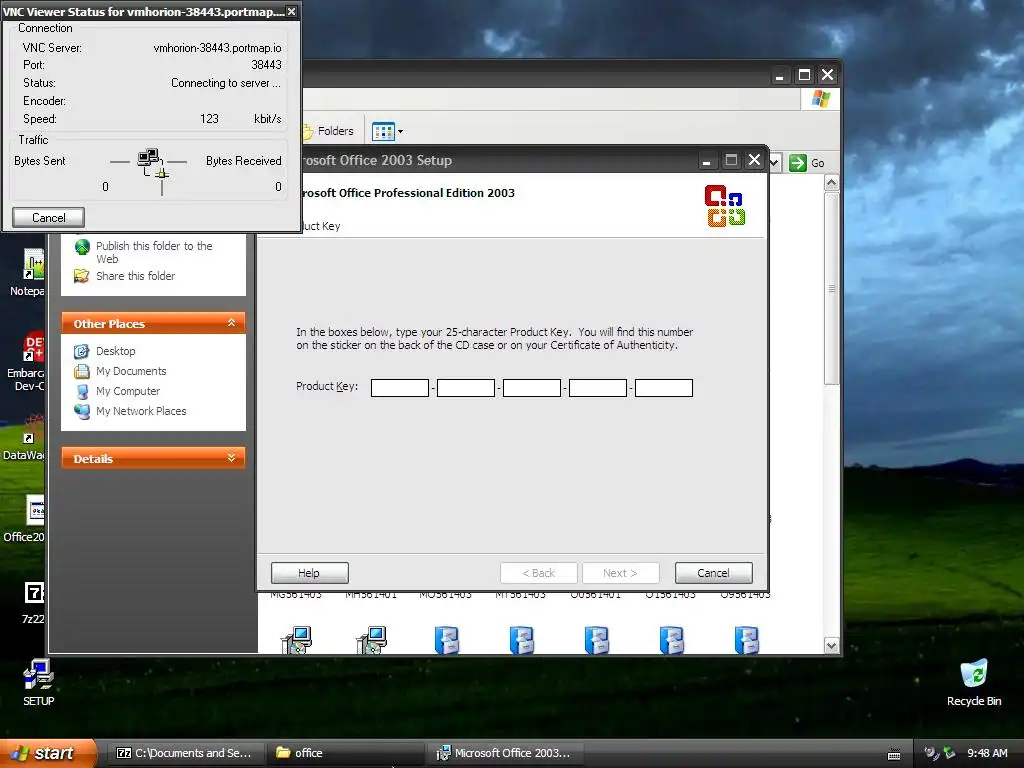Click the first Product Key input box
This screenshot has height=768, width=1024.
pos(400,388)
